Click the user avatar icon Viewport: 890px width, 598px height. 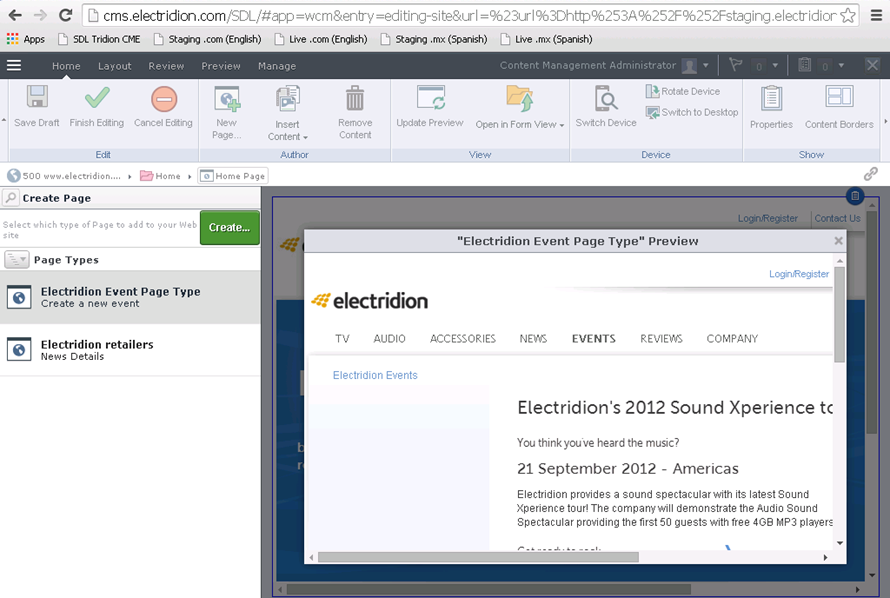coord(689,66)
